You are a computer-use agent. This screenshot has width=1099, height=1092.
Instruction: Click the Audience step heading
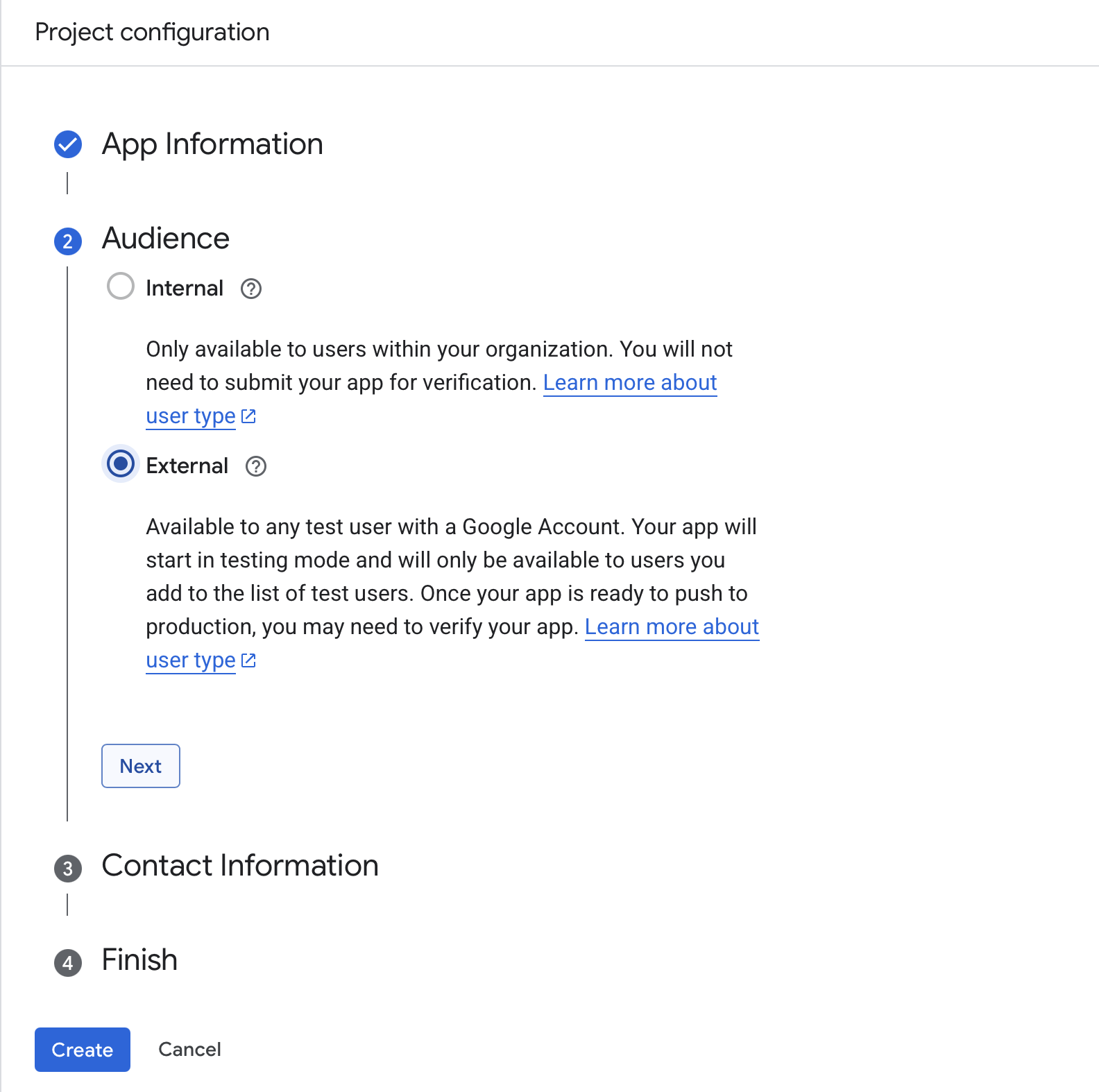(166, 239)
